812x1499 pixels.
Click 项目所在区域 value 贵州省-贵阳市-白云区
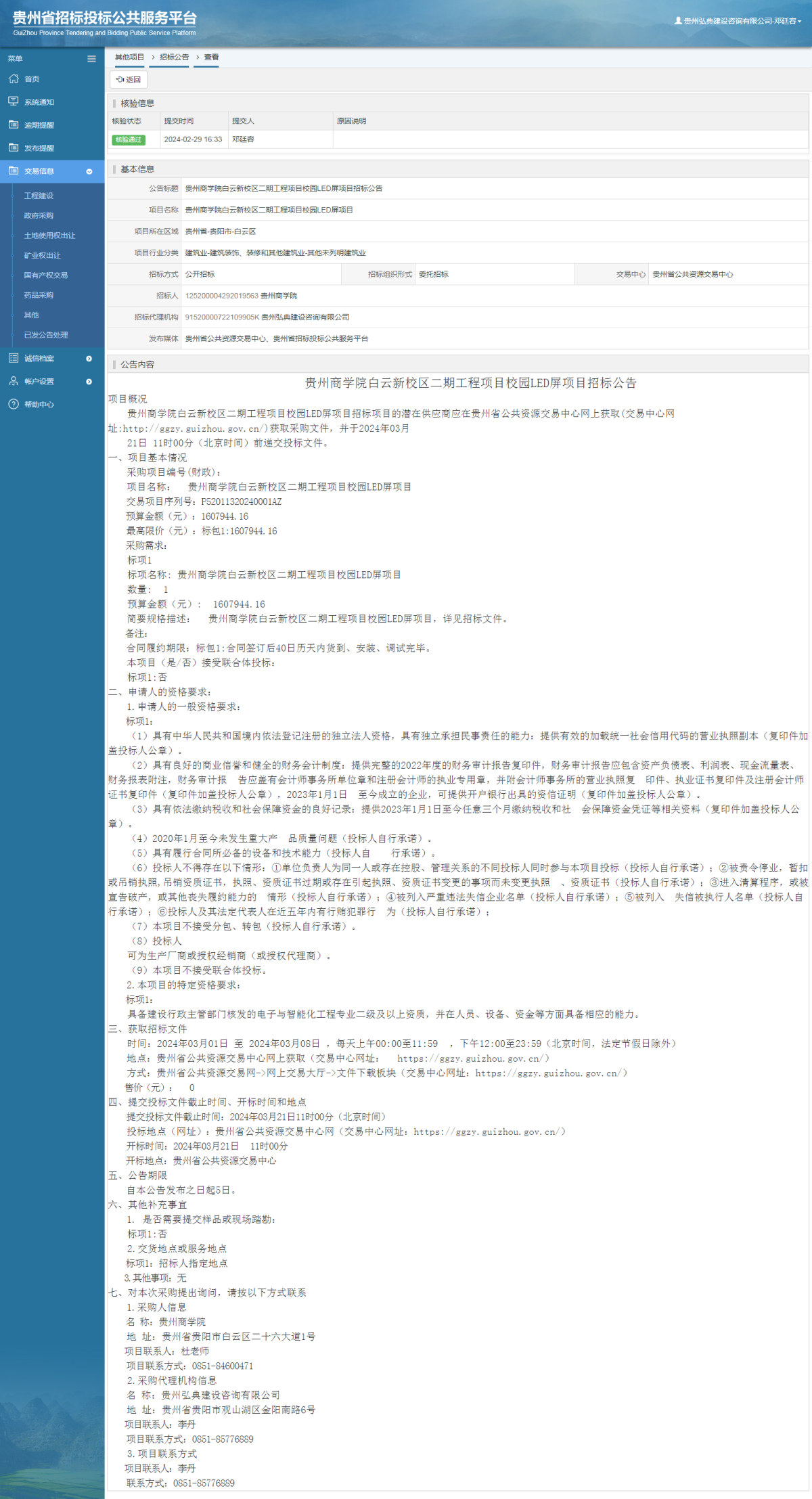click(x=221, y=231)
